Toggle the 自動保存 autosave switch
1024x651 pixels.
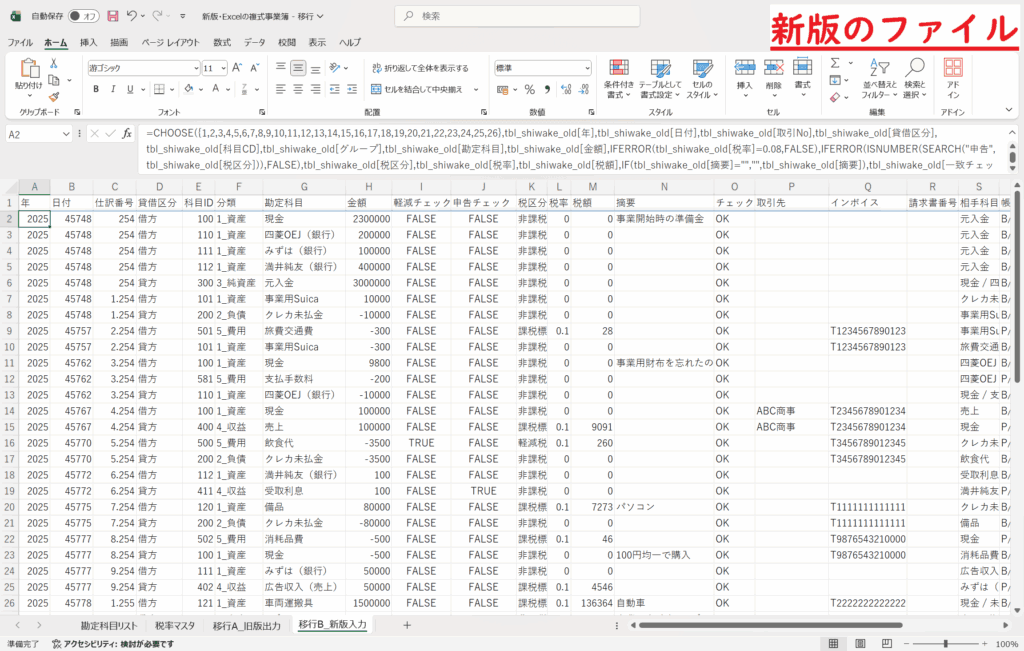coord(85,17)
